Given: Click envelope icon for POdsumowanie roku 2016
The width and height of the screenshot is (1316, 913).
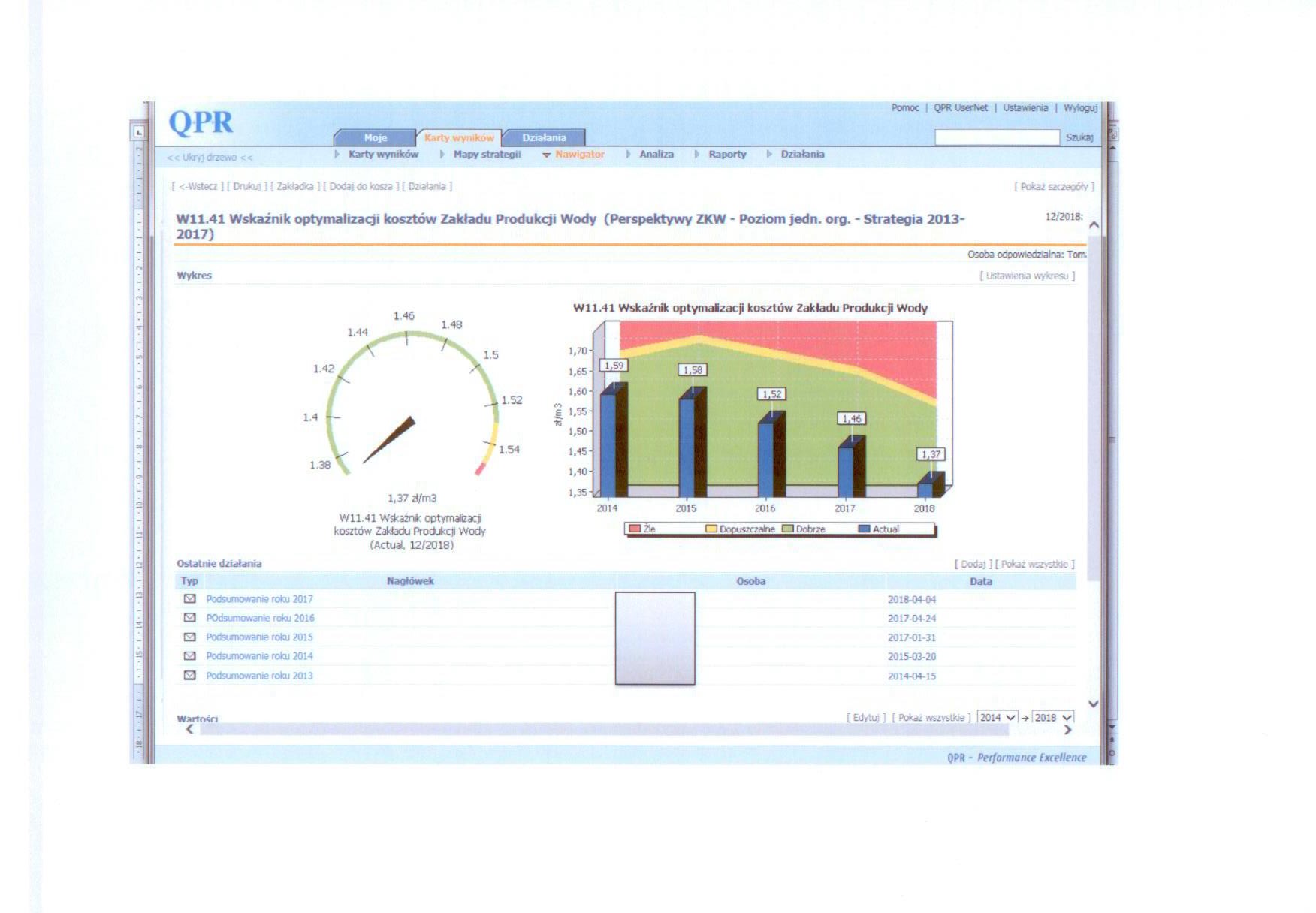Looking at the screenshot, I should 190,618.
